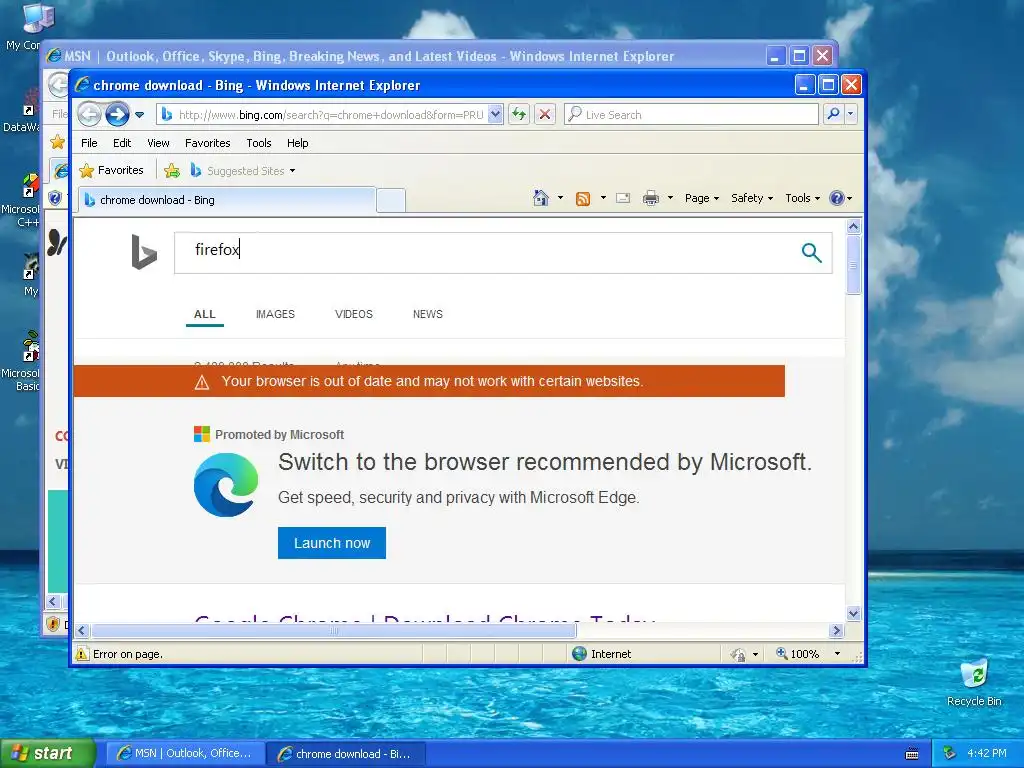Click the vertical scrollbar down arrow
Screen dimensions: 1024x768
854,613
